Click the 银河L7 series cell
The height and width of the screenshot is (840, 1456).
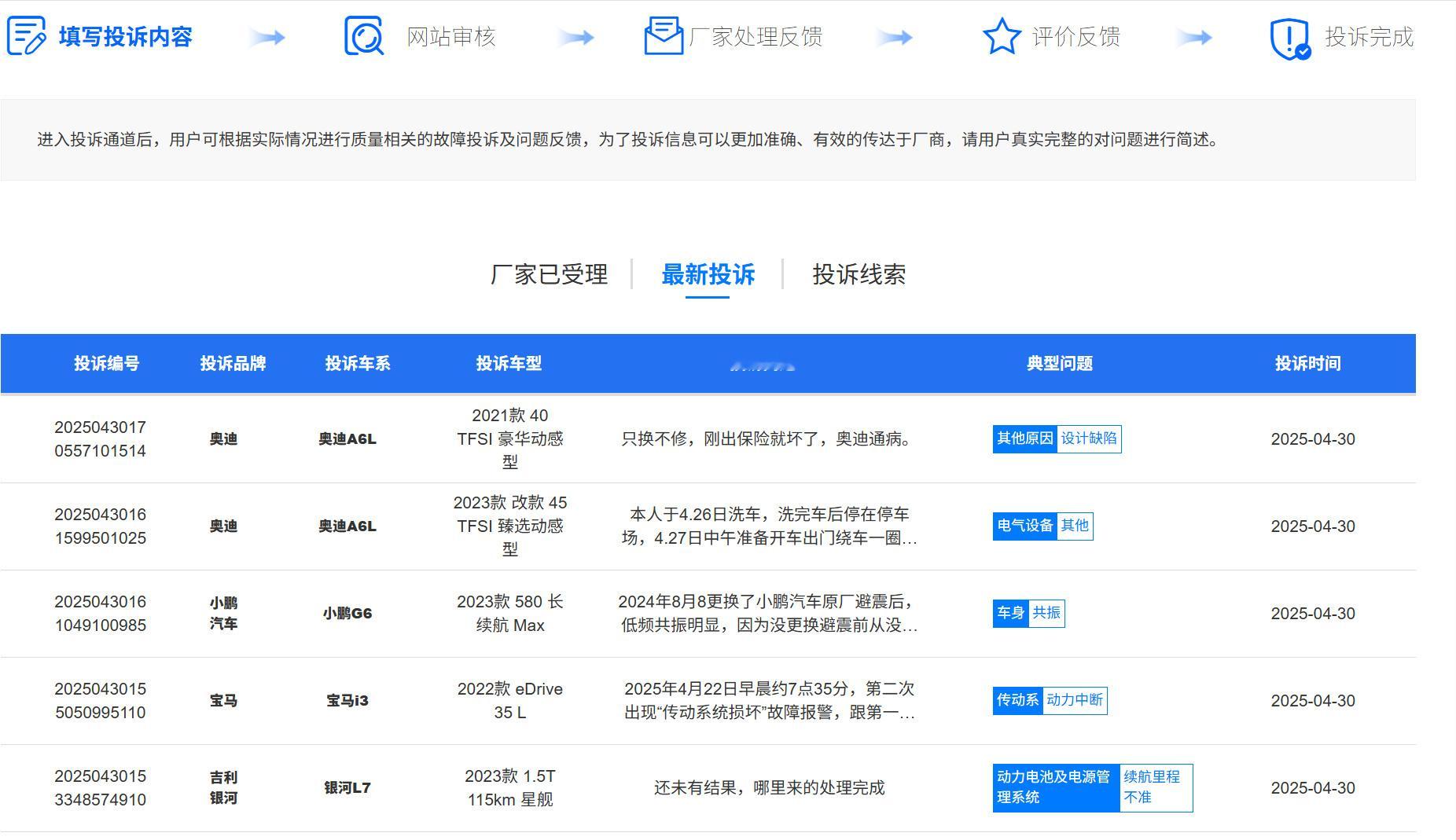(x=347, y=788)
